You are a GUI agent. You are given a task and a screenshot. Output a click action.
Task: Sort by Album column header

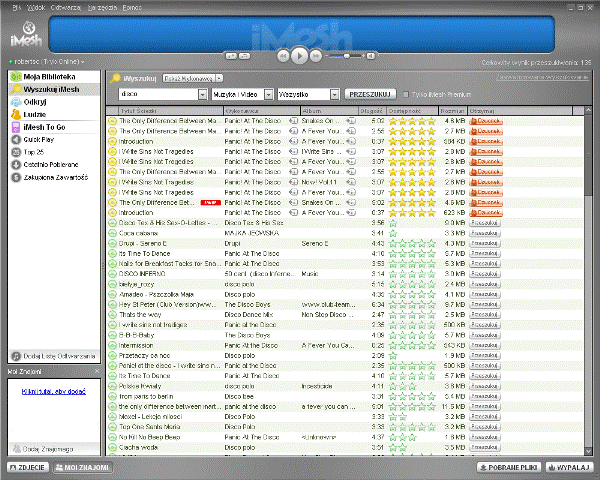point(329,111)
